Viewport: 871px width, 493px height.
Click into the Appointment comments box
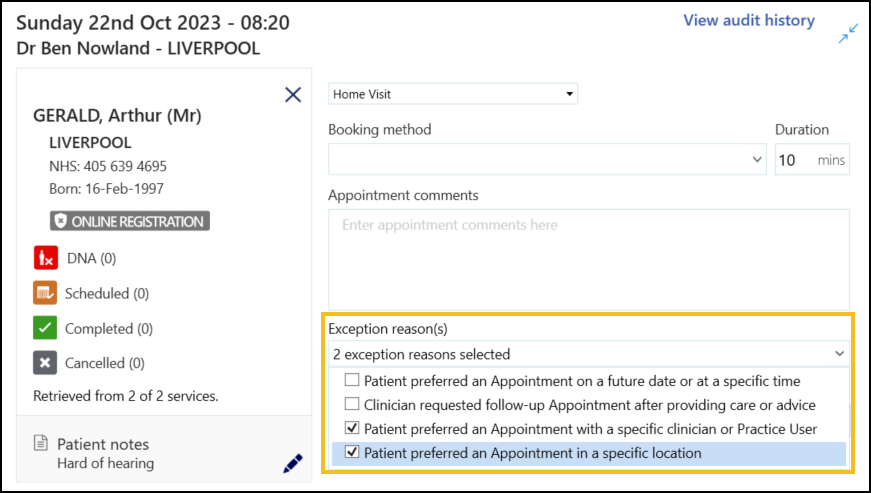[x=588, y=260]
